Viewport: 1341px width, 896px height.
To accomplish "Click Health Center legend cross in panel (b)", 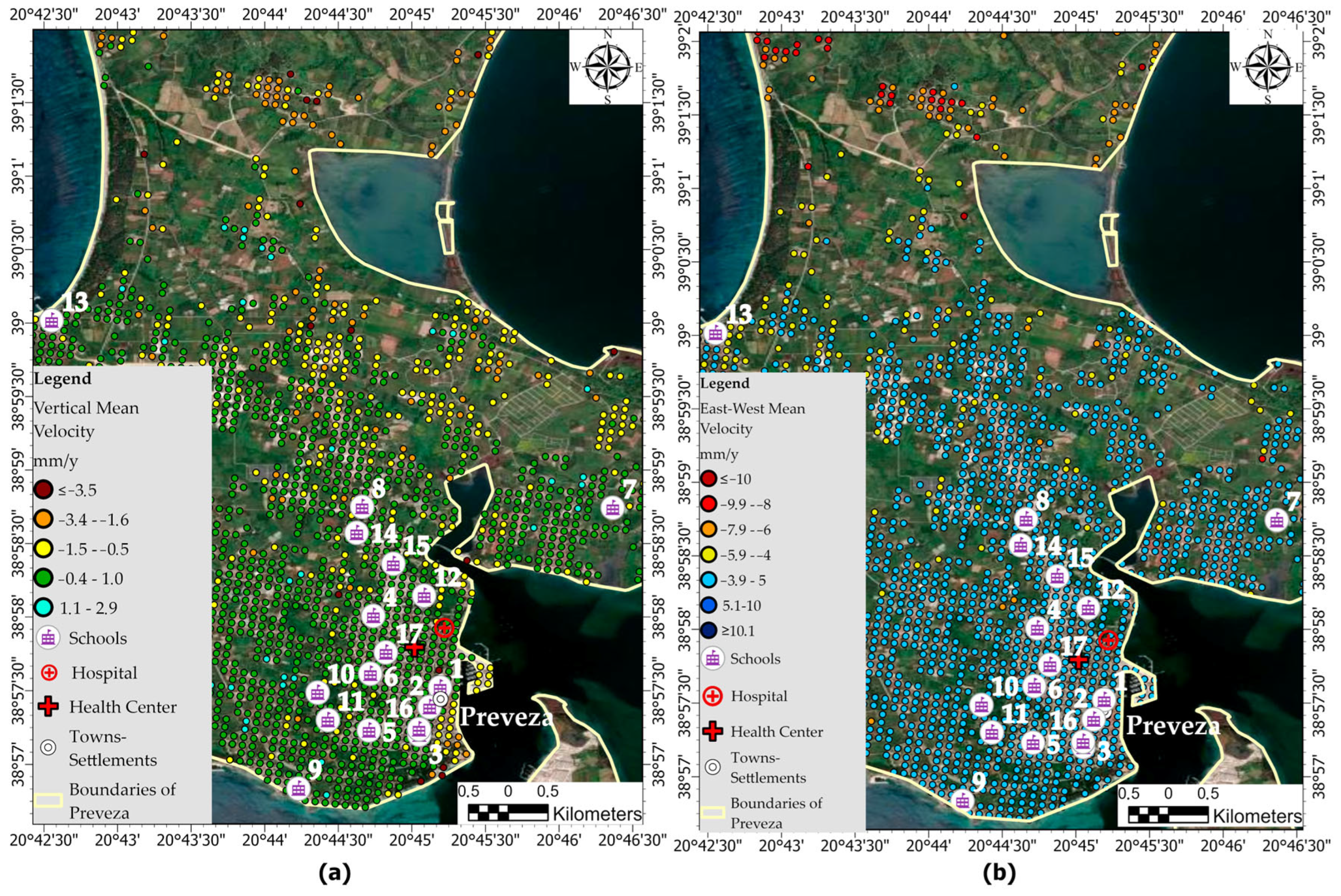I will click(x=713, y=731).
